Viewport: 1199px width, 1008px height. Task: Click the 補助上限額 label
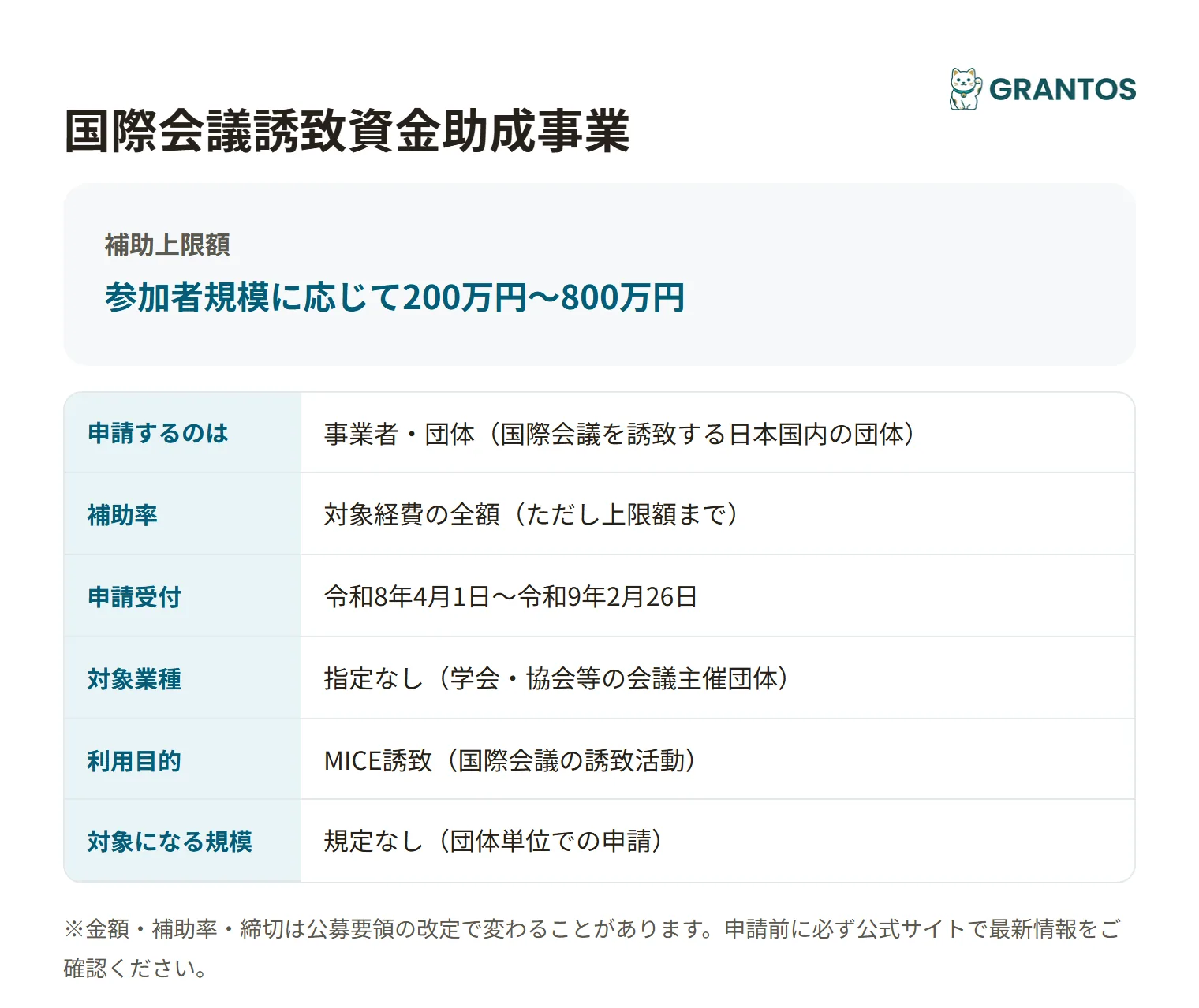(167, 245)
